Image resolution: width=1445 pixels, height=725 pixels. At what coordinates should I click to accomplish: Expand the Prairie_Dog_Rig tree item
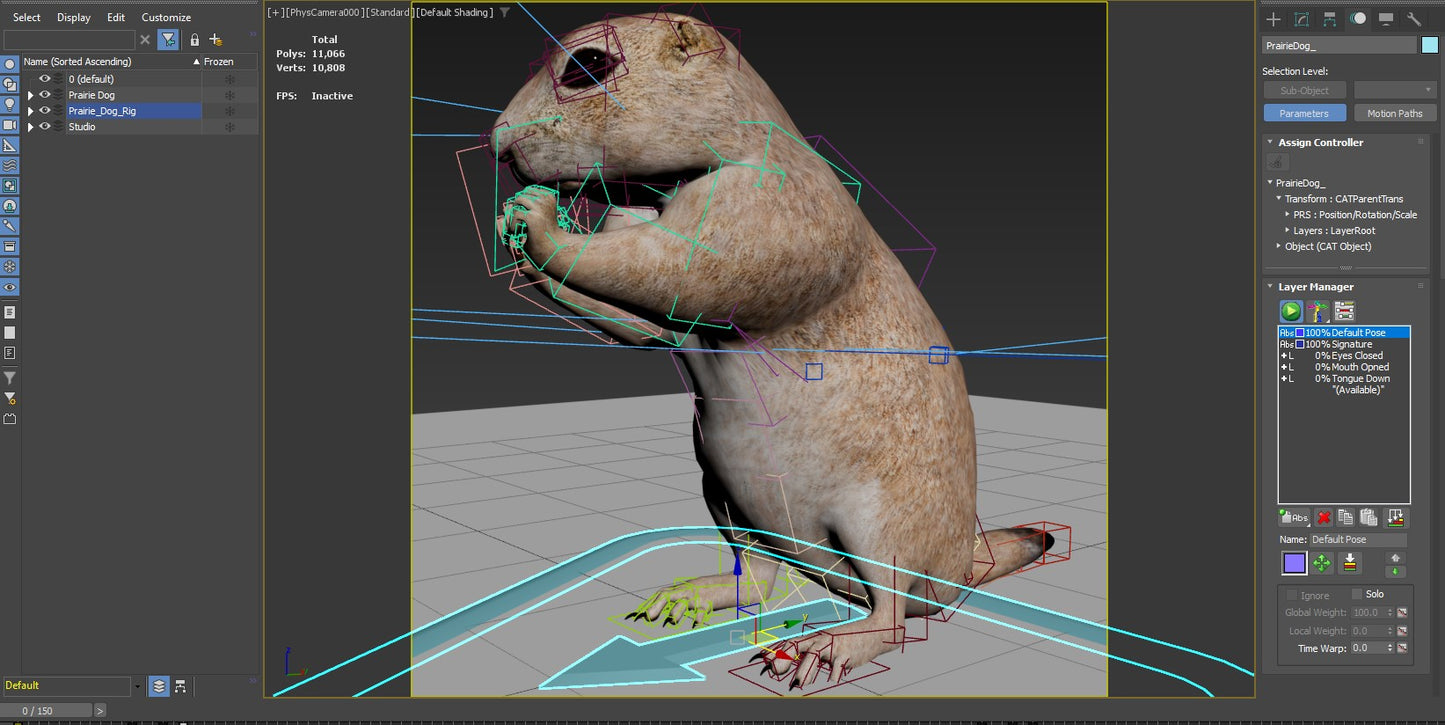(31, 110)
